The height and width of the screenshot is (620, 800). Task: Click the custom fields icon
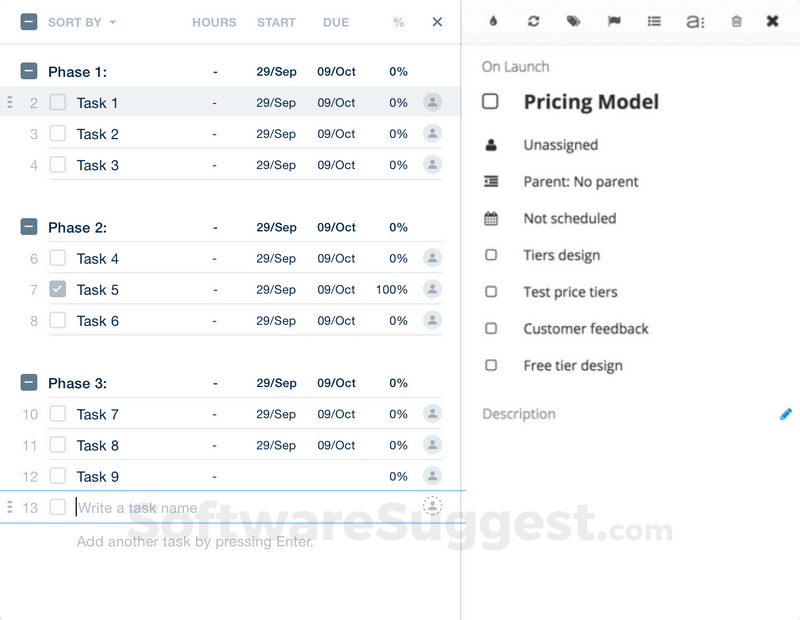coord(695,20)
